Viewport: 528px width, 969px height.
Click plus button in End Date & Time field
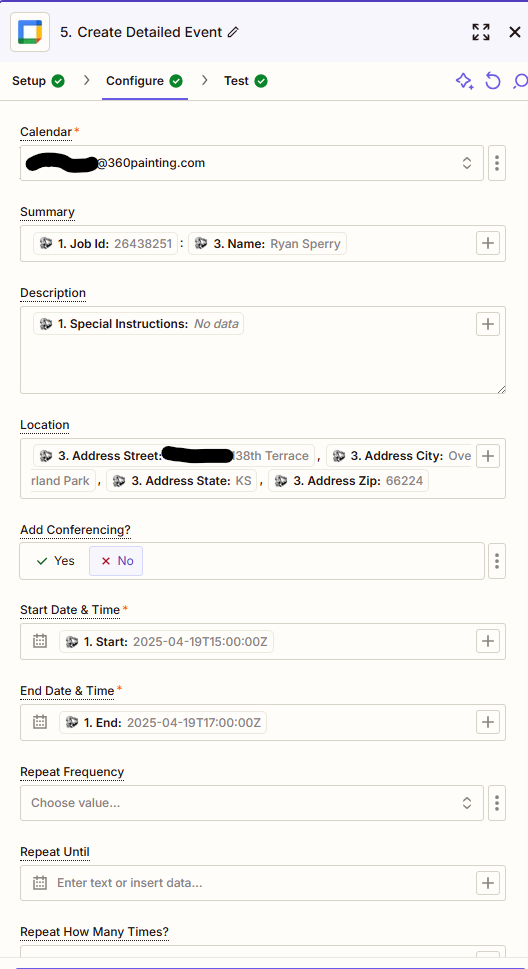pos(488,722)
